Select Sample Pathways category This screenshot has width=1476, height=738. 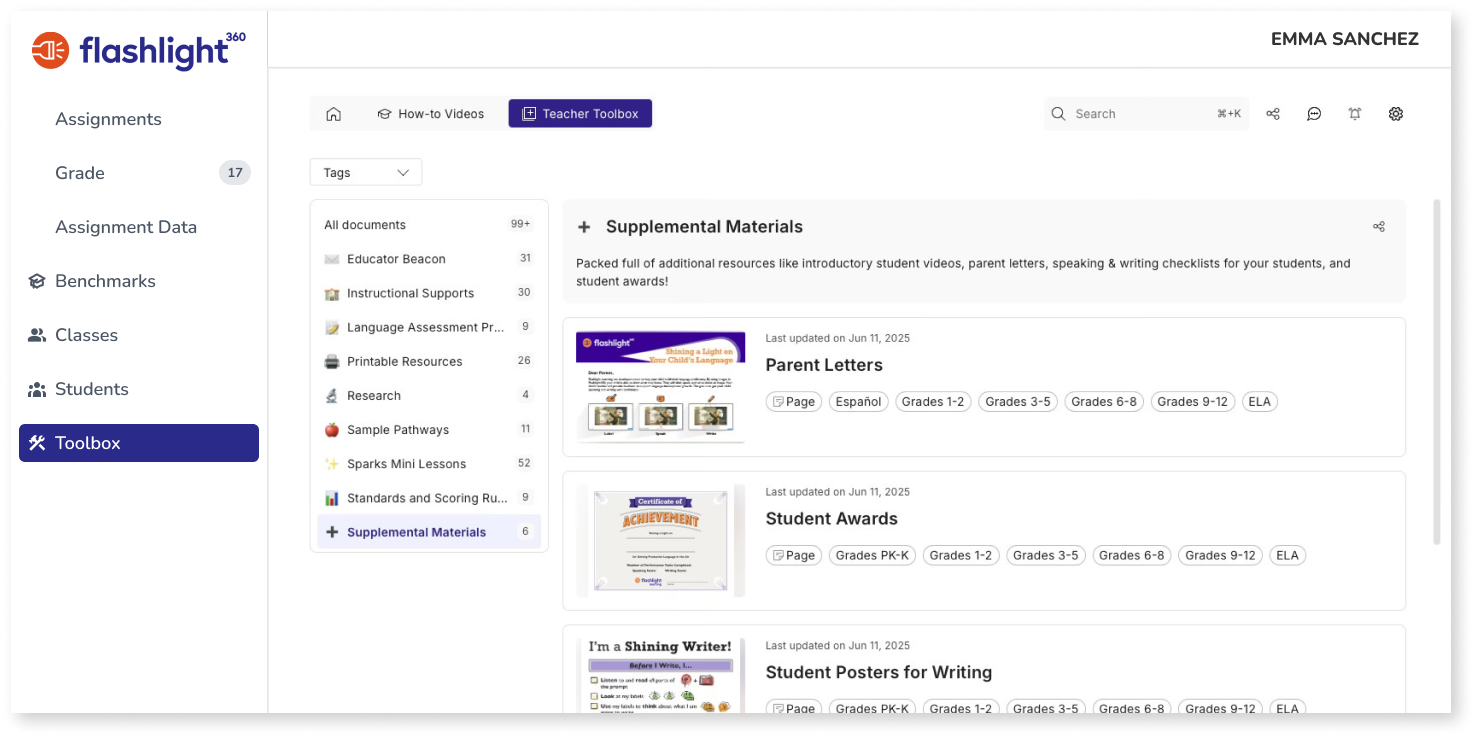click(x=429, y=430)
